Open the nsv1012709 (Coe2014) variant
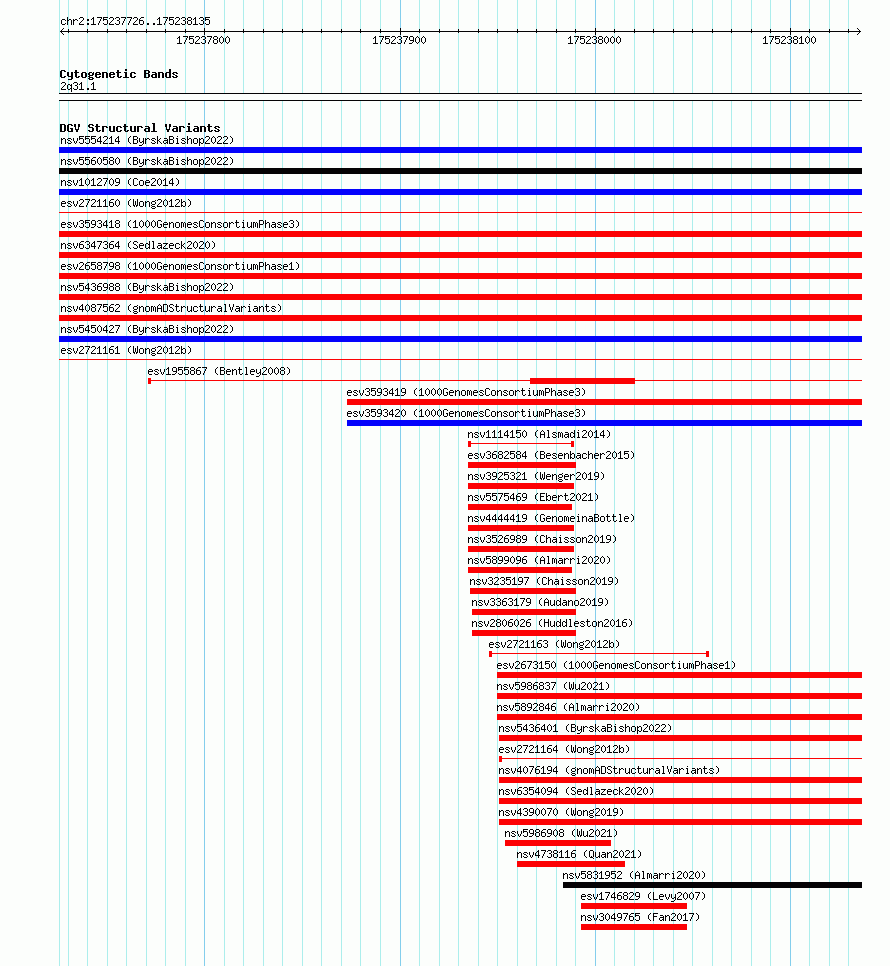Image resolution: width=890 pixels, height=966 pixels. pos(120,182)
